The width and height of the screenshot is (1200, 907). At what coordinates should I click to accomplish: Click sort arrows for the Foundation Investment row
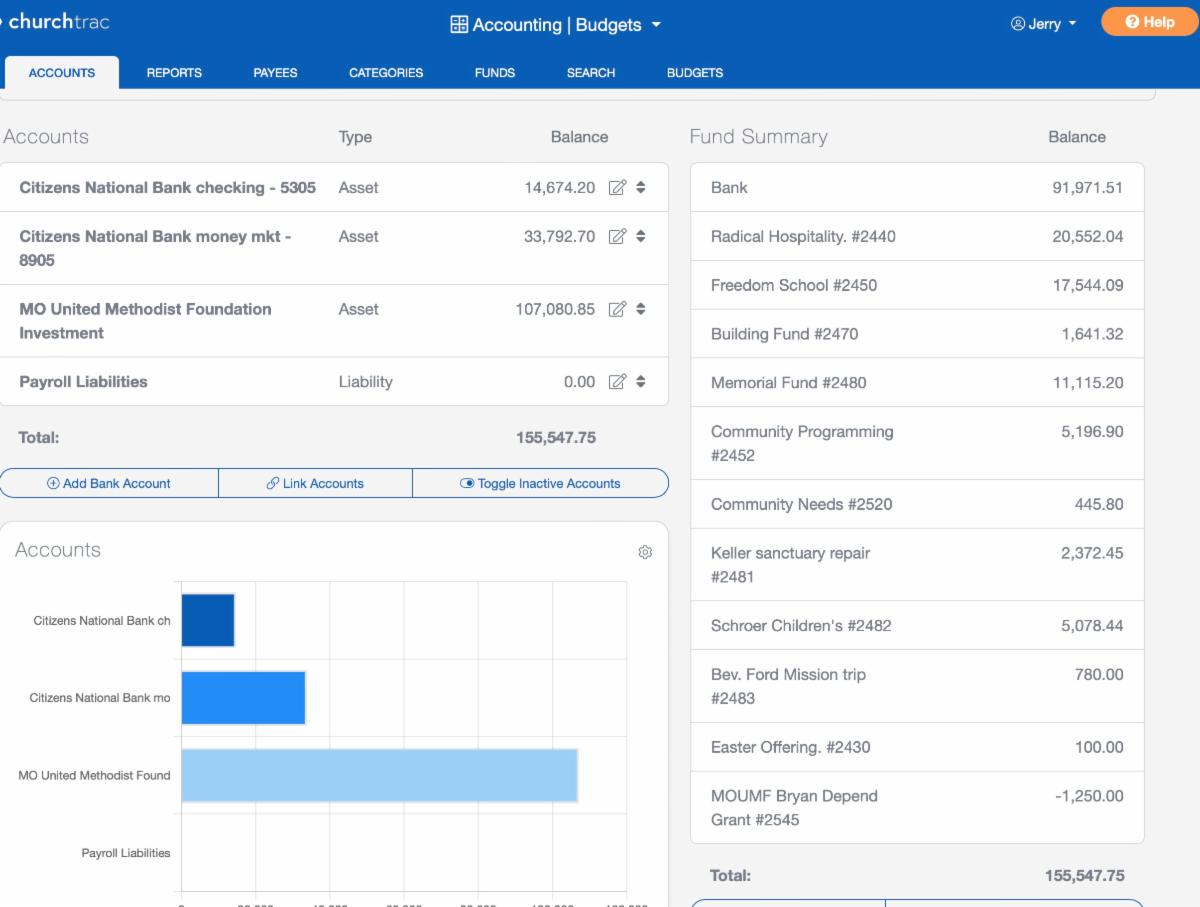[x=641, y=310]
